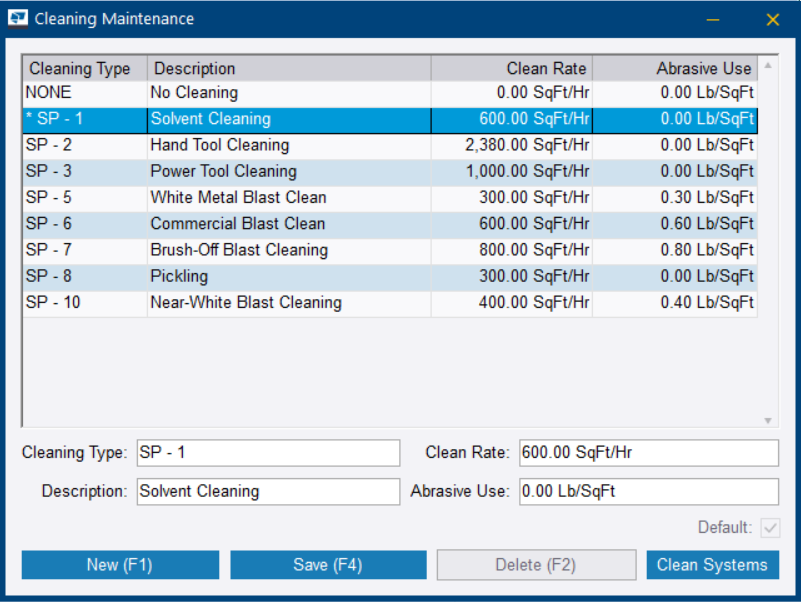Open Clean Systems button
This screenshot has width=801, height=602.
tap(712, 565)
